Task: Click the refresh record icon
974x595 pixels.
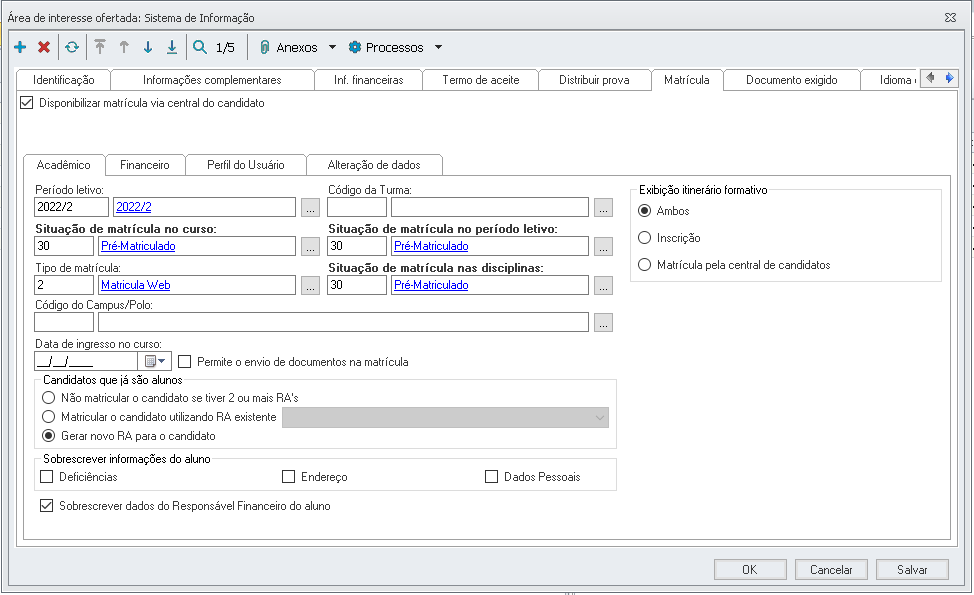Action: point(72,47)
